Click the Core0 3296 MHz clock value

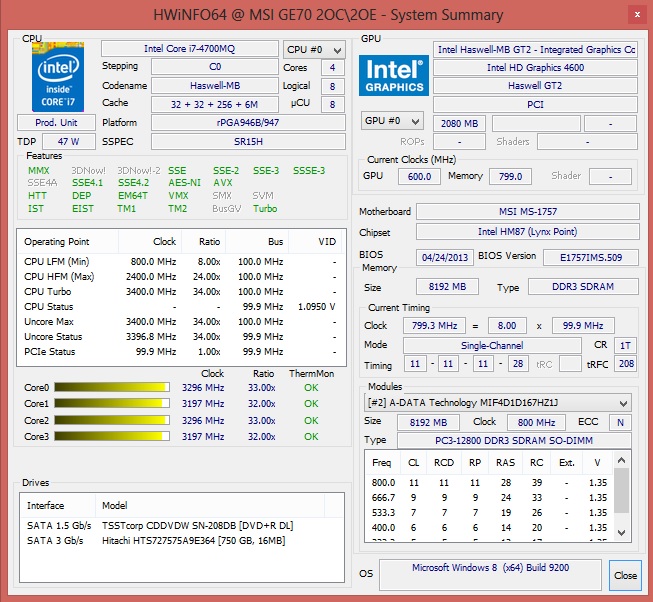coord(203,388)
